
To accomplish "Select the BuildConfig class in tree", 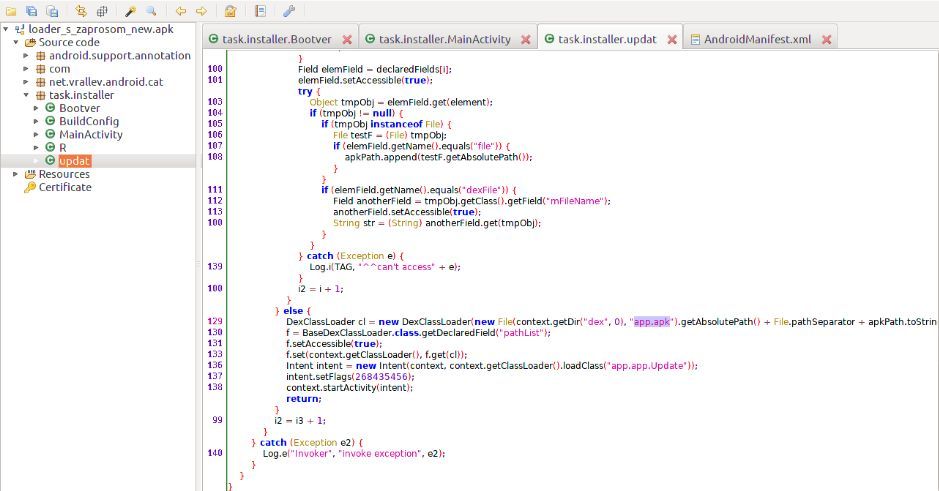I will pyautogui.click(x=90, y=121).
